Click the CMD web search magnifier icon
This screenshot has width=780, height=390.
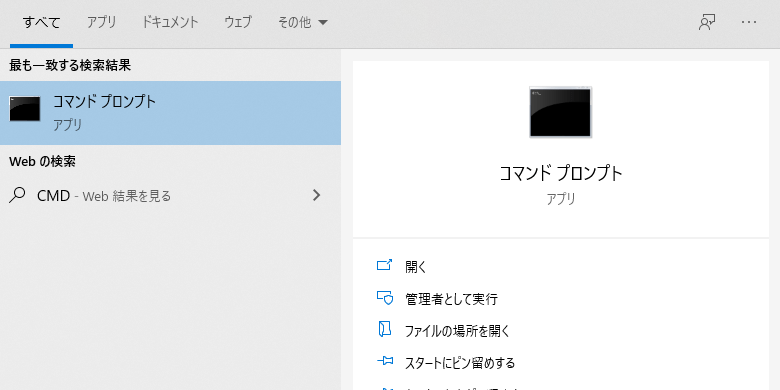17,195
